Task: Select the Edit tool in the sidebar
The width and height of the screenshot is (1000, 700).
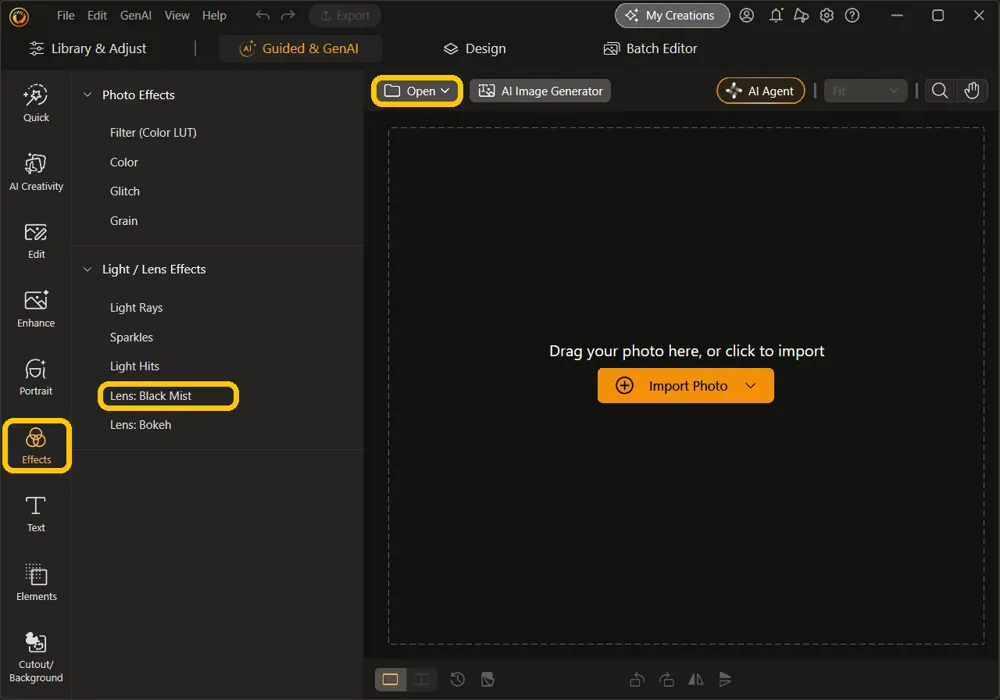Action: click(x=36, y=241)
